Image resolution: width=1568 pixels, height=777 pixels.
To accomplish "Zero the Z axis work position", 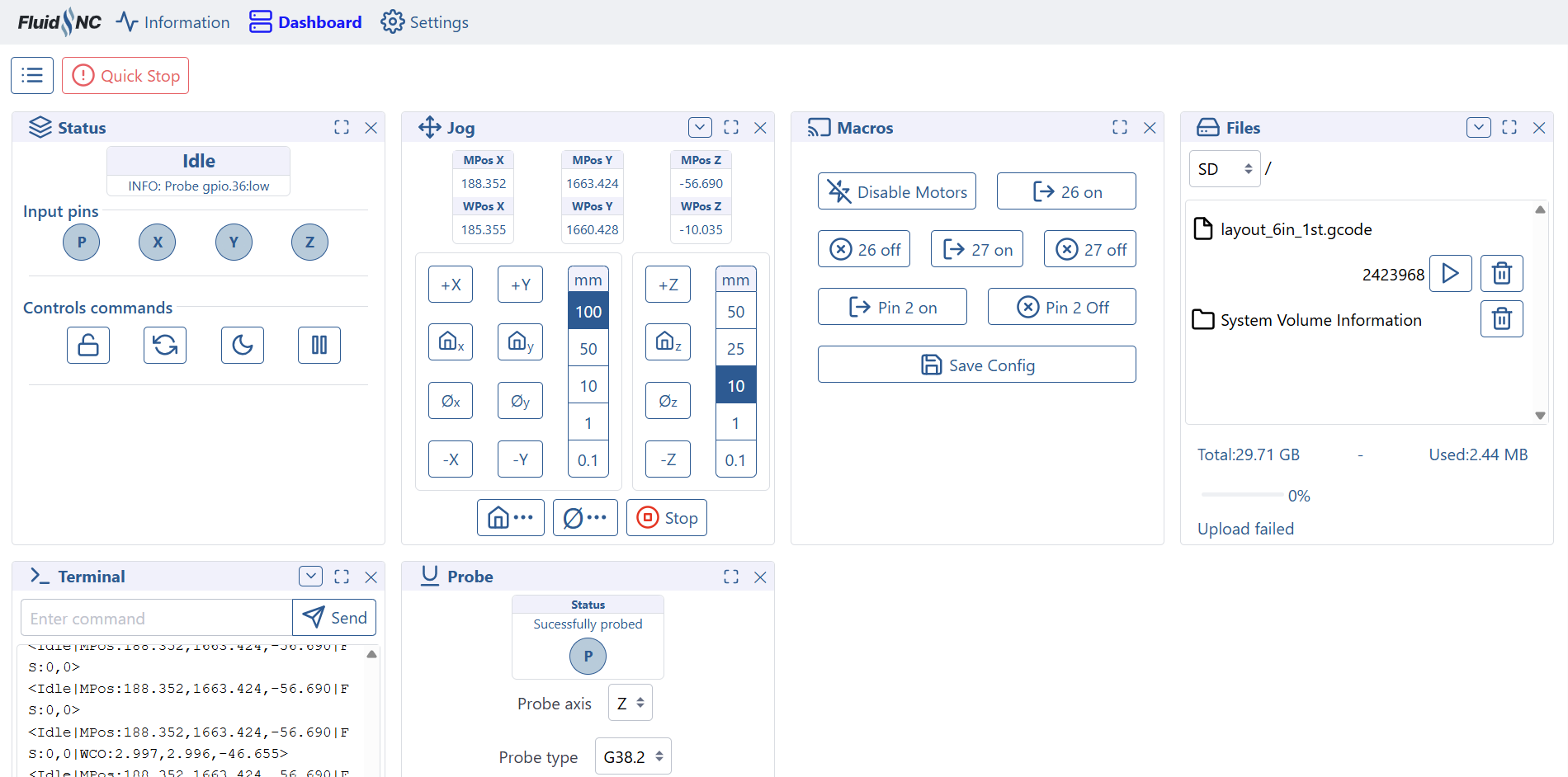I will [668, 401].
